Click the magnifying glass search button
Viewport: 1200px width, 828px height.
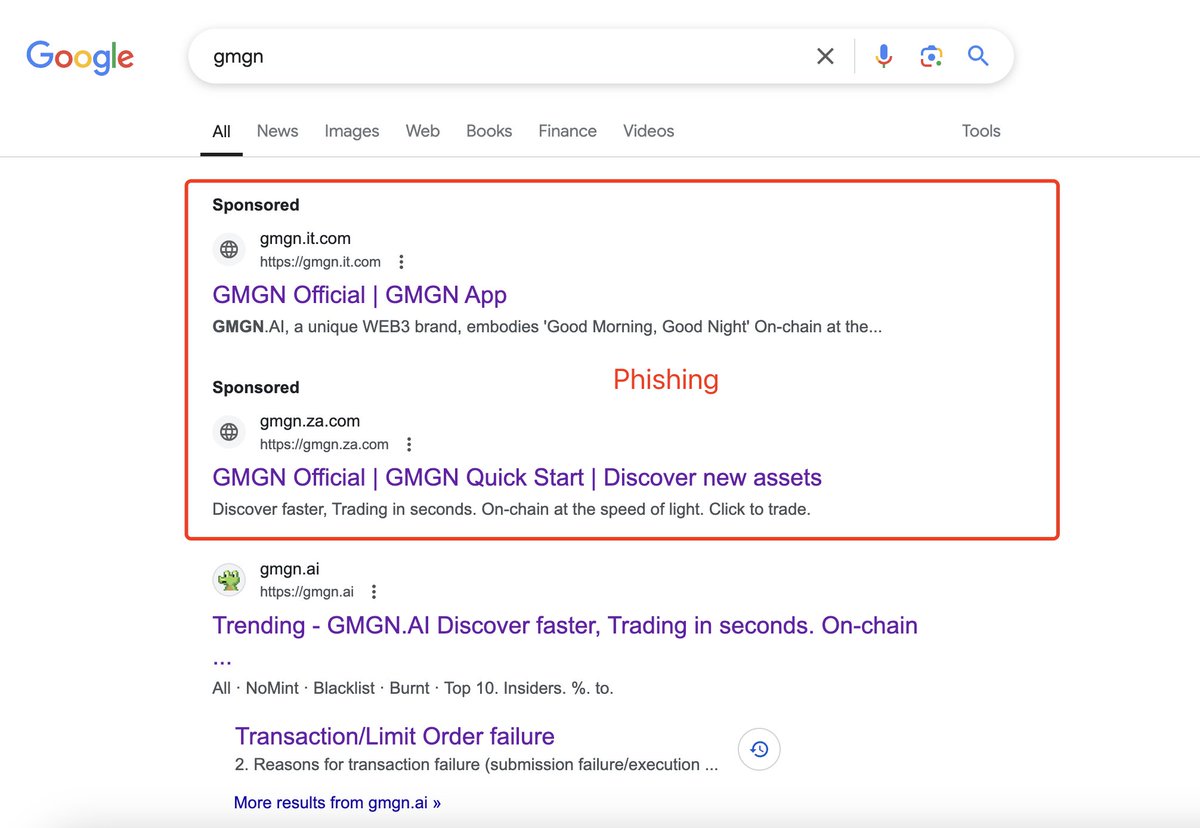pos(978,56)
